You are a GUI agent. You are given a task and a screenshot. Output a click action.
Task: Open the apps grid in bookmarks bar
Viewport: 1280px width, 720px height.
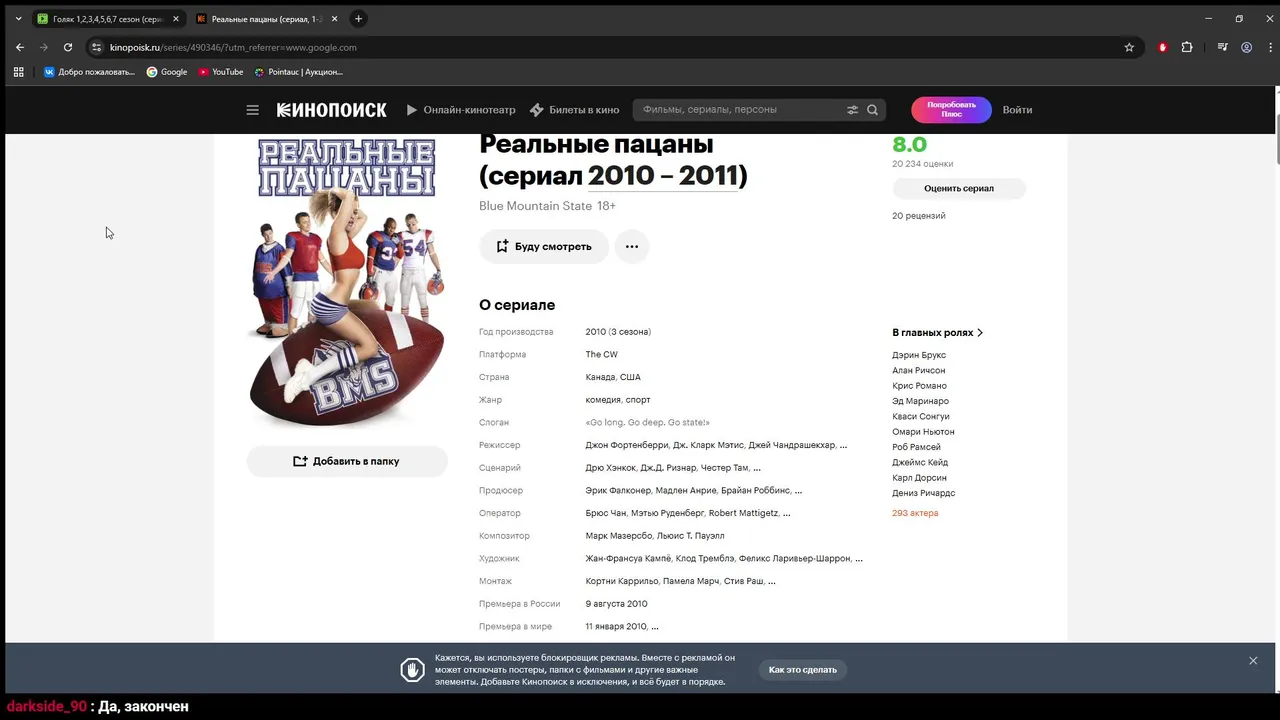pos(18,72)
